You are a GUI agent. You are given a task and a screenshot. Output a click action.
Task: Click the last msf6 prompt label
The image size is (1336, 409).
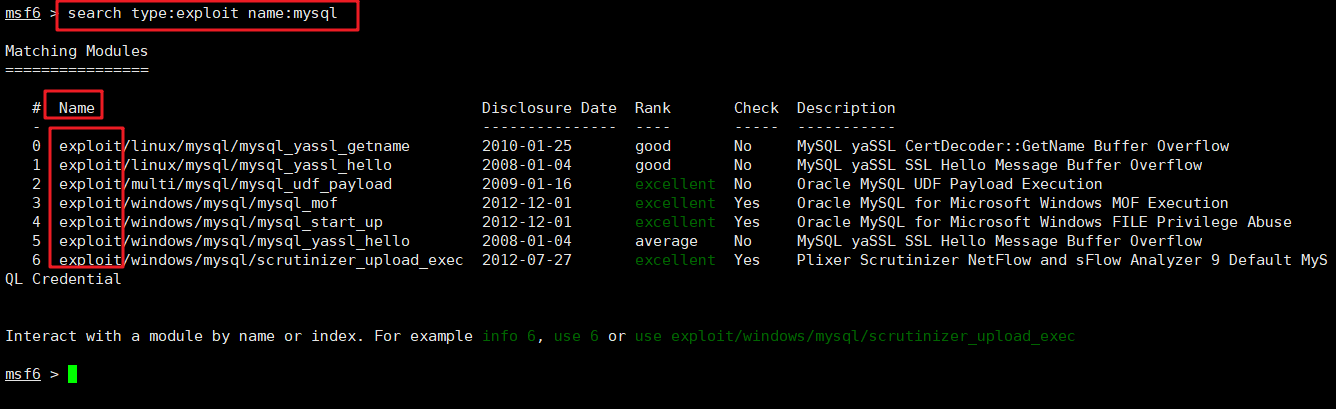[23, 374]
